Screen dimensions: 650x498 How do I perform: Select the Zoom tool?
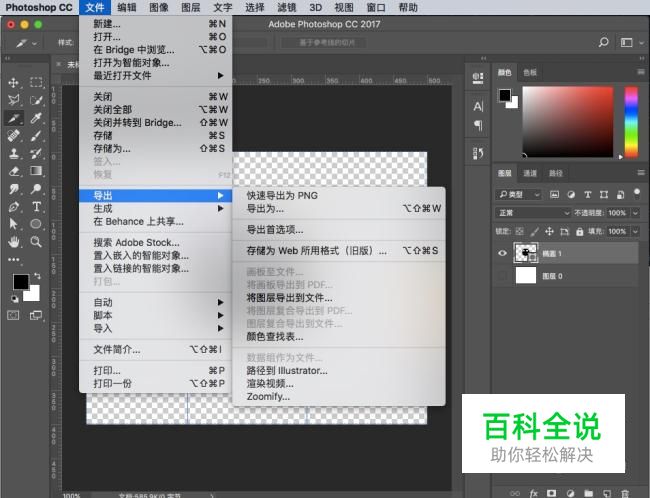[x=36, y=242]
